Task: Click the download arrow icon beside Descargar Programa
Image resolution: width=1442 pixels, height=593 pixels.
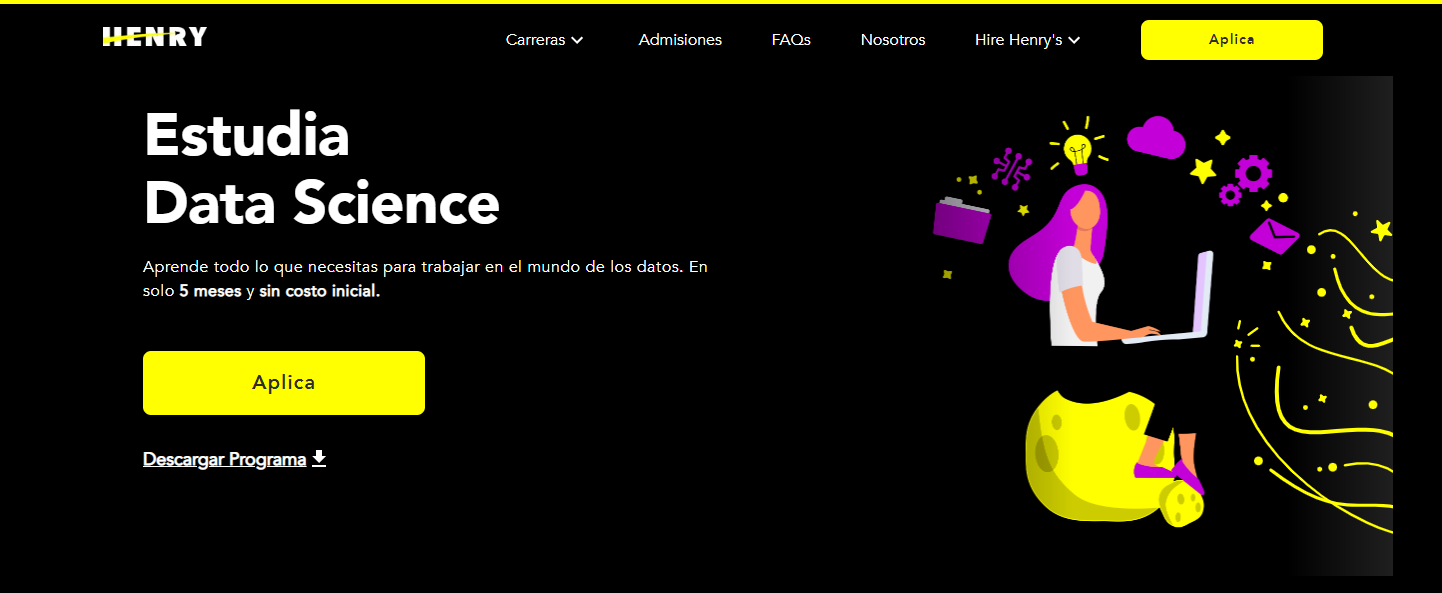Action: [319, 458]
